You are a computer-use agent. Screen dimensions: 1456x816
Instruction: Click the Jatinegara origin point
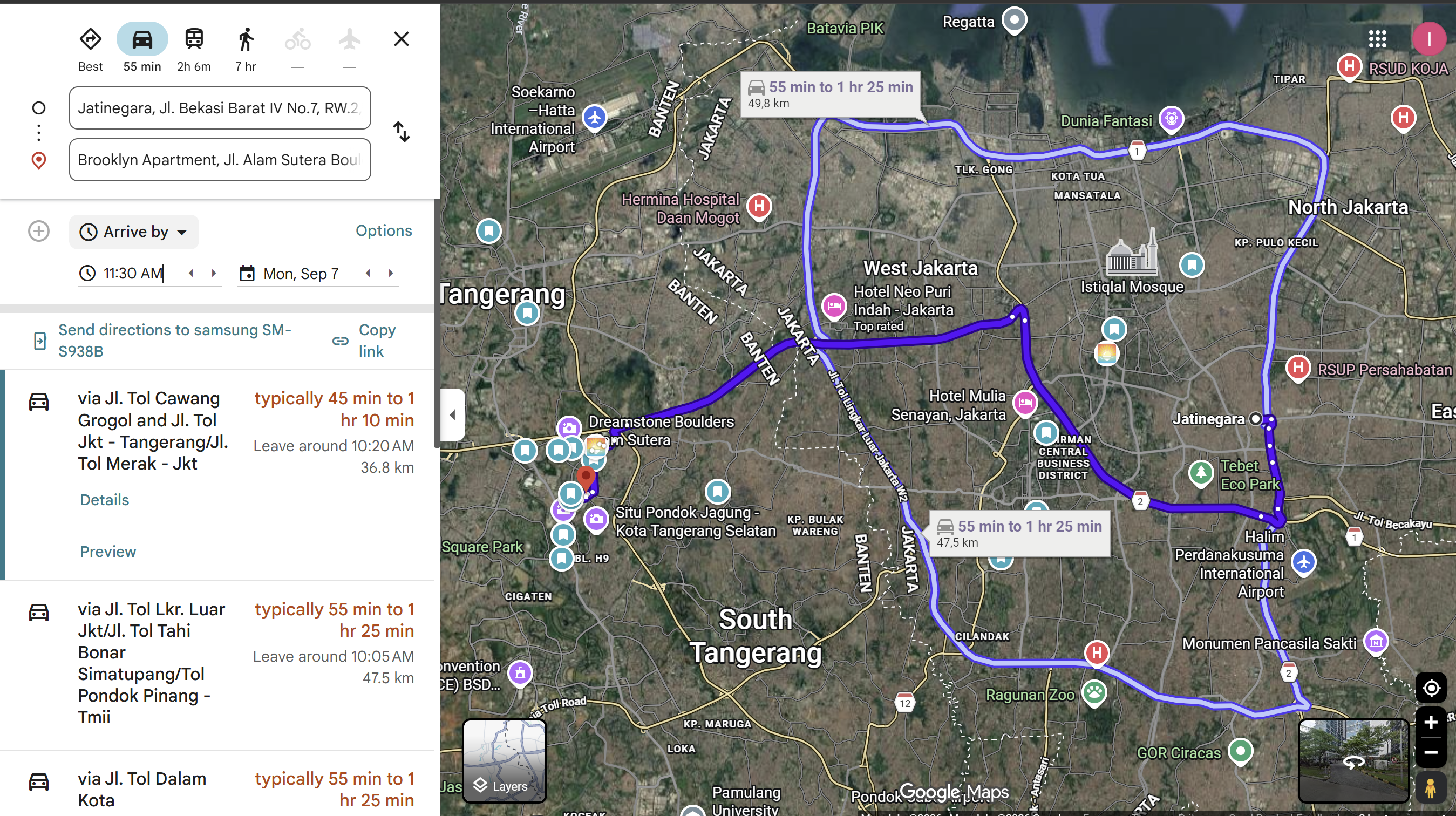point(1255,419)
